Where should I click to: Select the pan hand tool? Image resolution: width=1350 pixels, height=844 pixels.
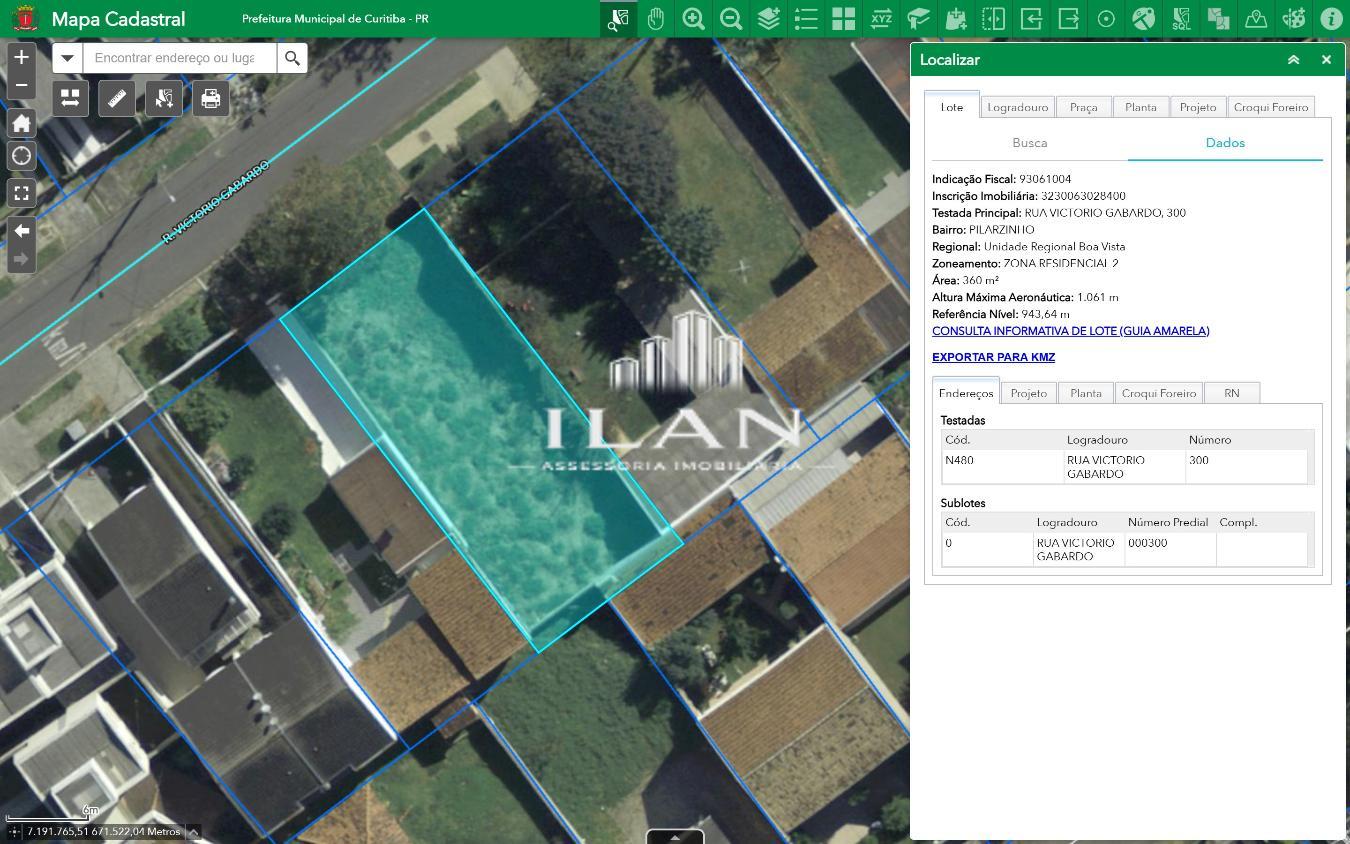tap(656, 18)
